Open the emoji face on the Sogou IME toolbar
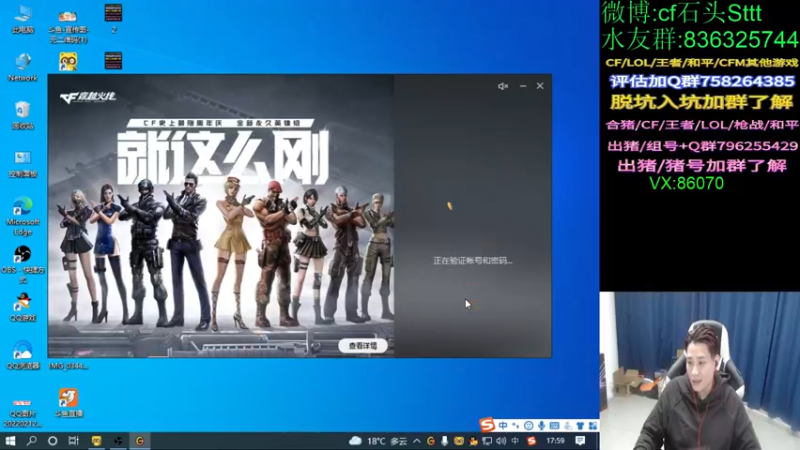Screen dimensions: 800x450 (x=529, y=425)
